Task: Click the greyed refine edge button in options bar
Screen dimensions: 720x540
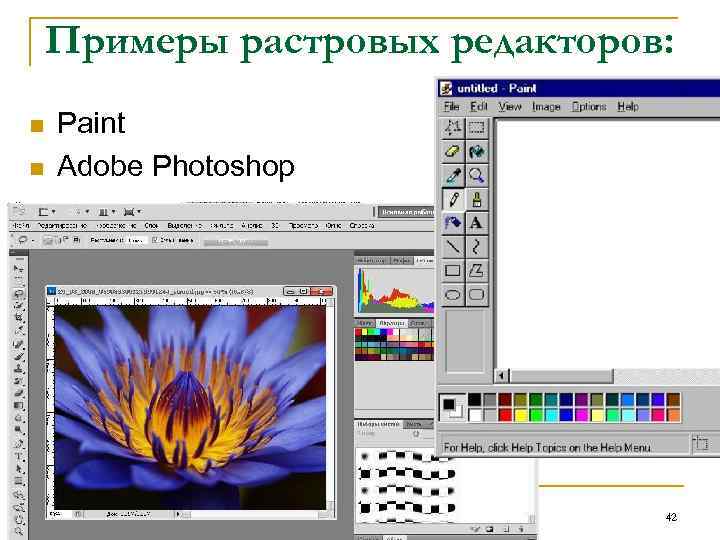Action: click(x=236, y=242)
